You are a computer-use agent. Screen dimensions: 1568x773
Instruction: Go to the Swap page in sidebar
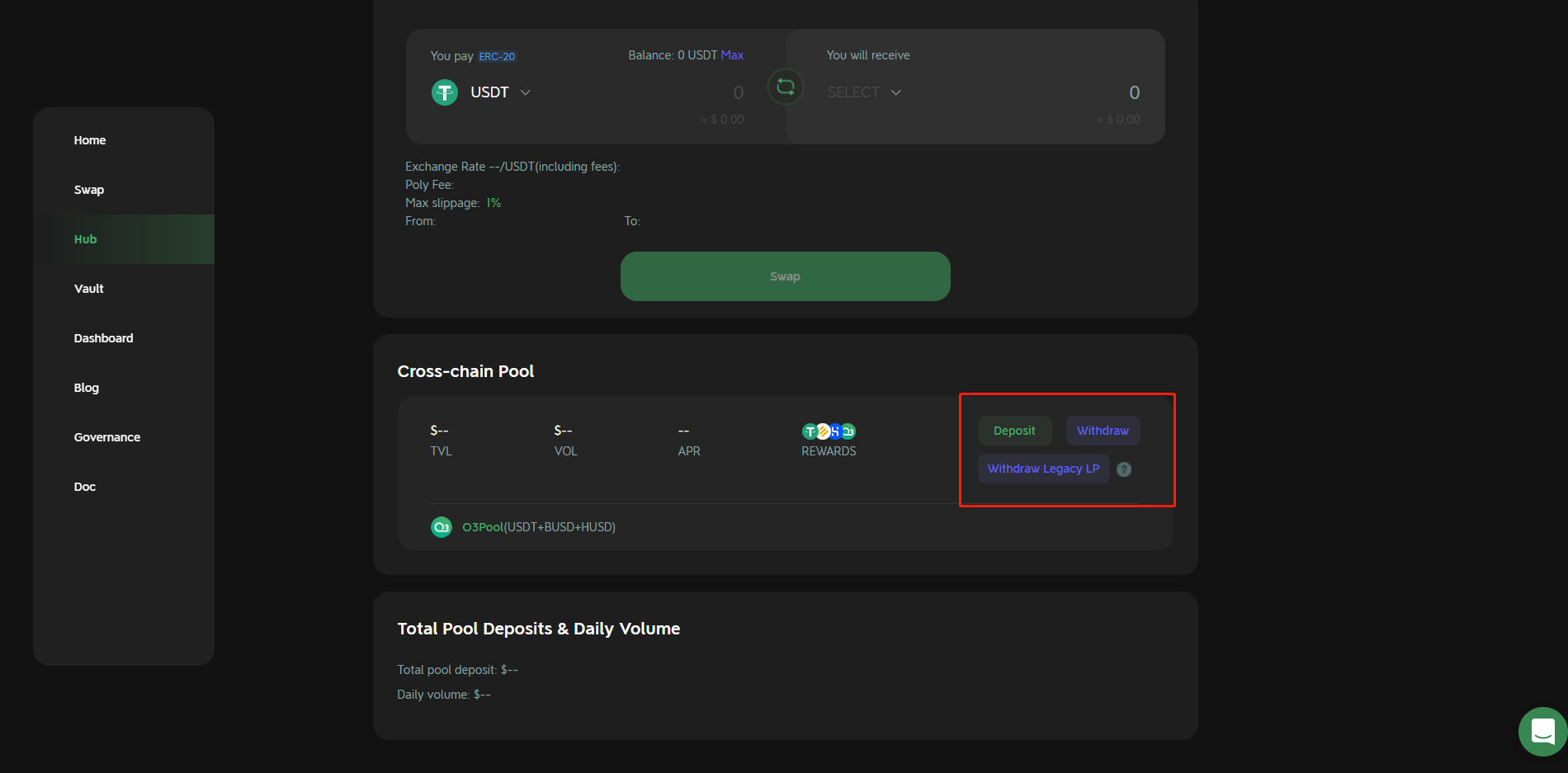tap(89, 190)
